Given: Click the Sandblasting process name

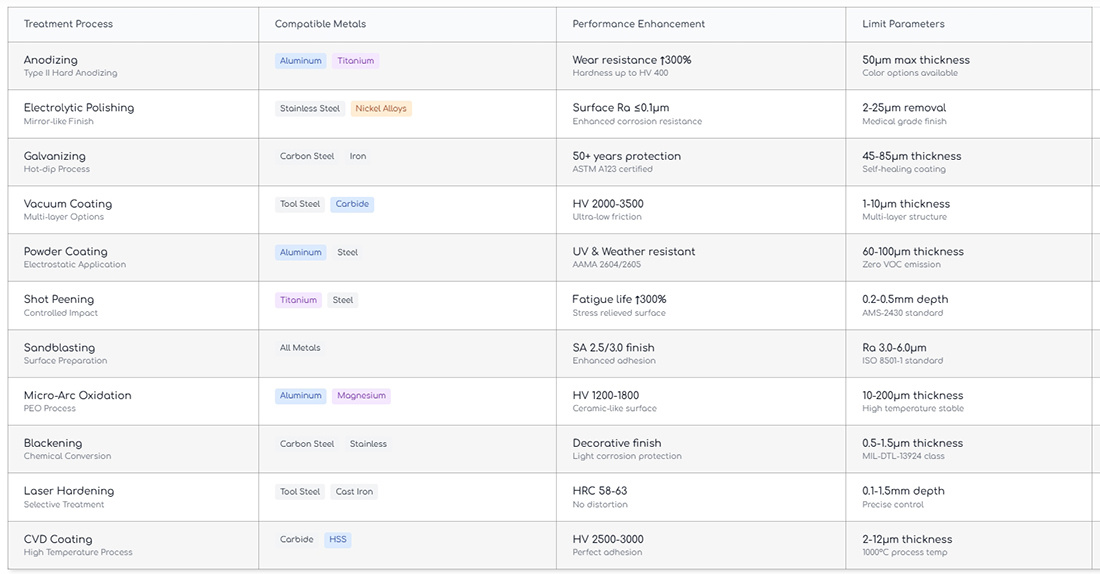Looking at the screenshot, I should [59, 347].
